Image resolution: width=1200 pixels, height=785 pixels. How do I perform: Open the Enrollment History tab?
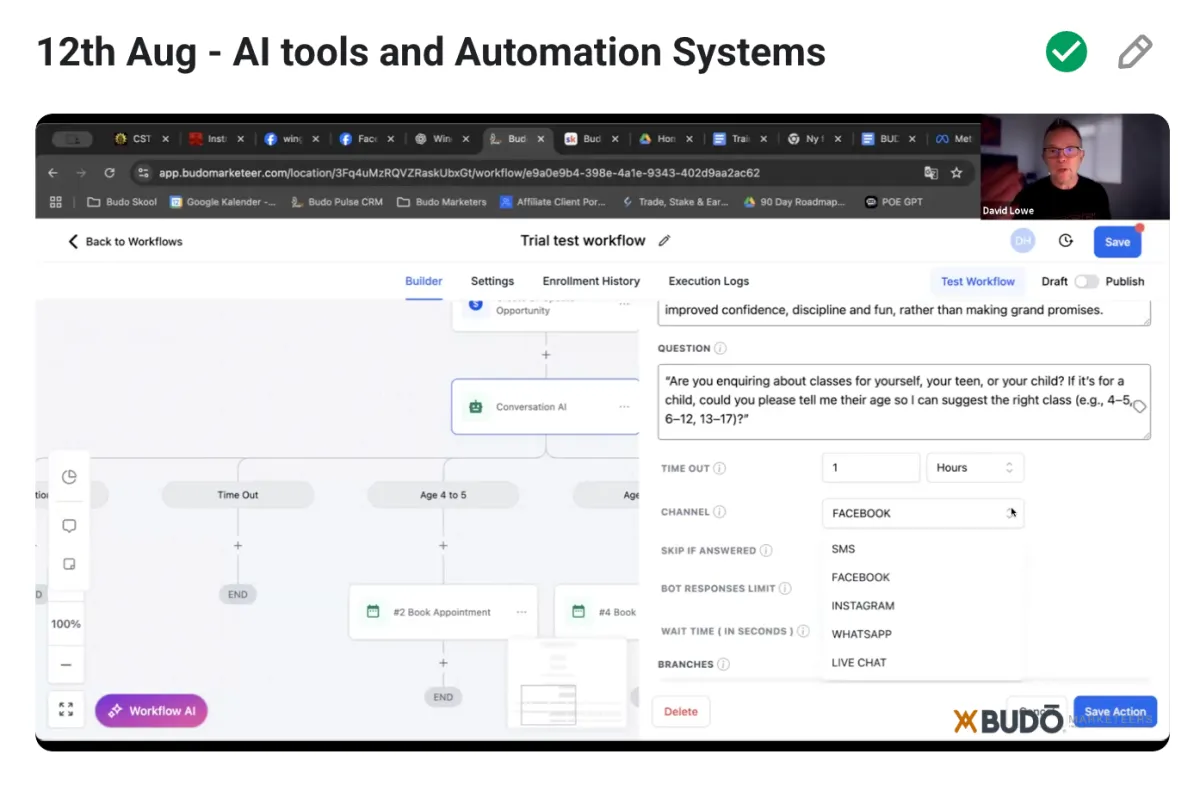591,282
